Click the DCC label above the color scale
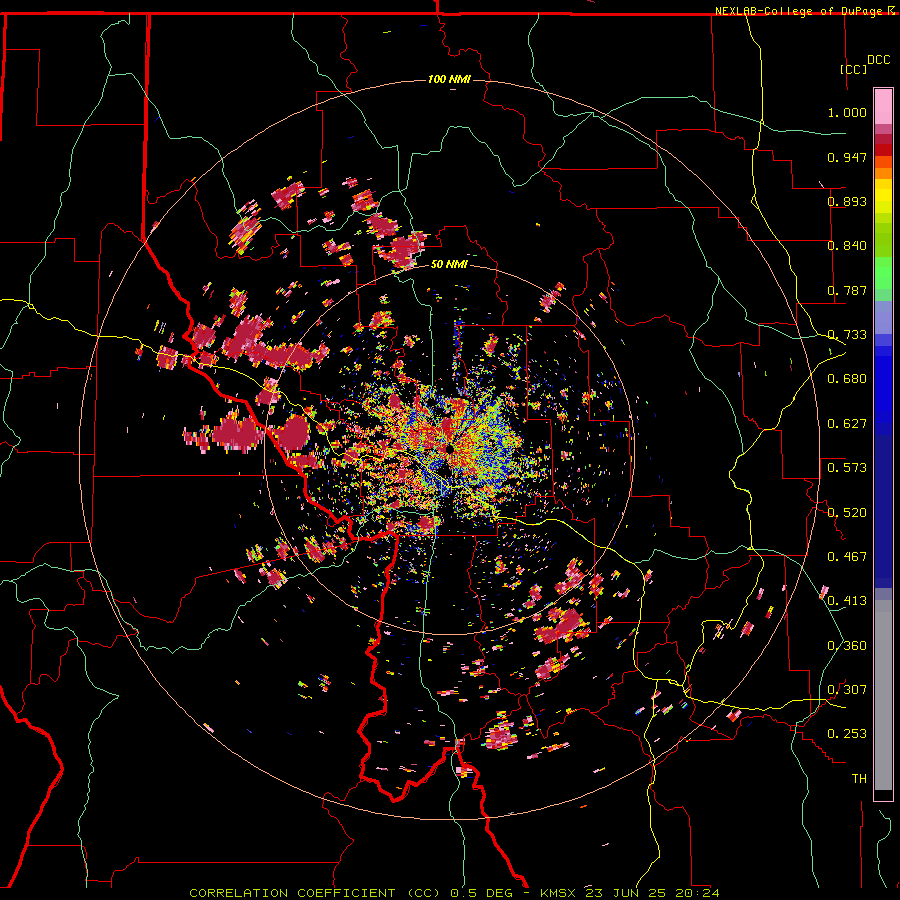Image resolution: width=900 pixels, height=900 pixels. (878, 60)
